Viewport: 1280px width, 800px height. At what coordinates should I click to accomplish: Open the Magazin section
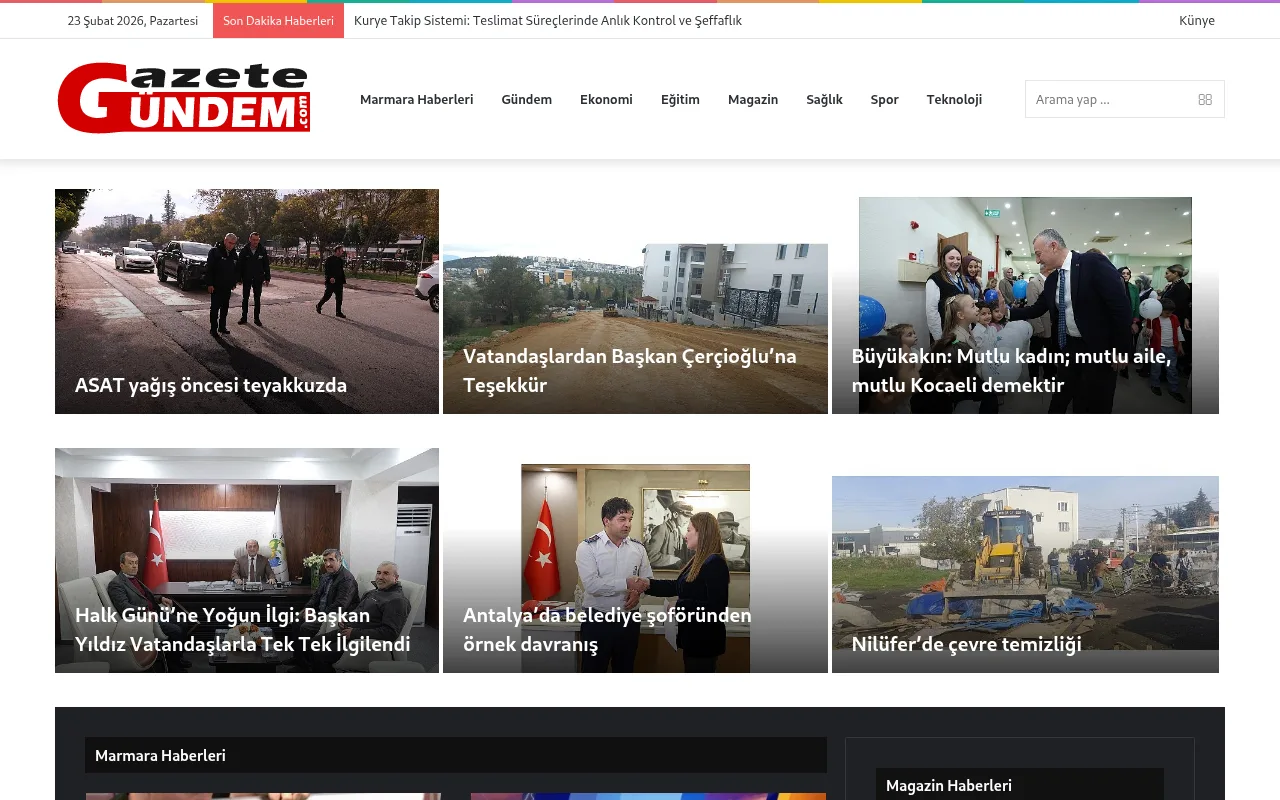coord(753,99)
